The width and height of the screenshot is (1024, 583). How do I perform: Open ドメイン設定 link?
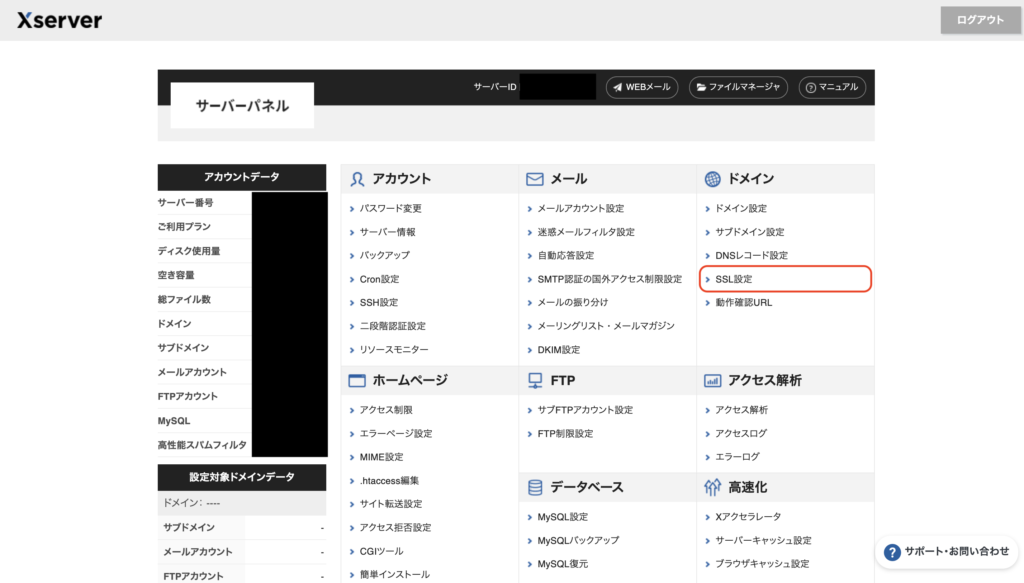[741, 208]
